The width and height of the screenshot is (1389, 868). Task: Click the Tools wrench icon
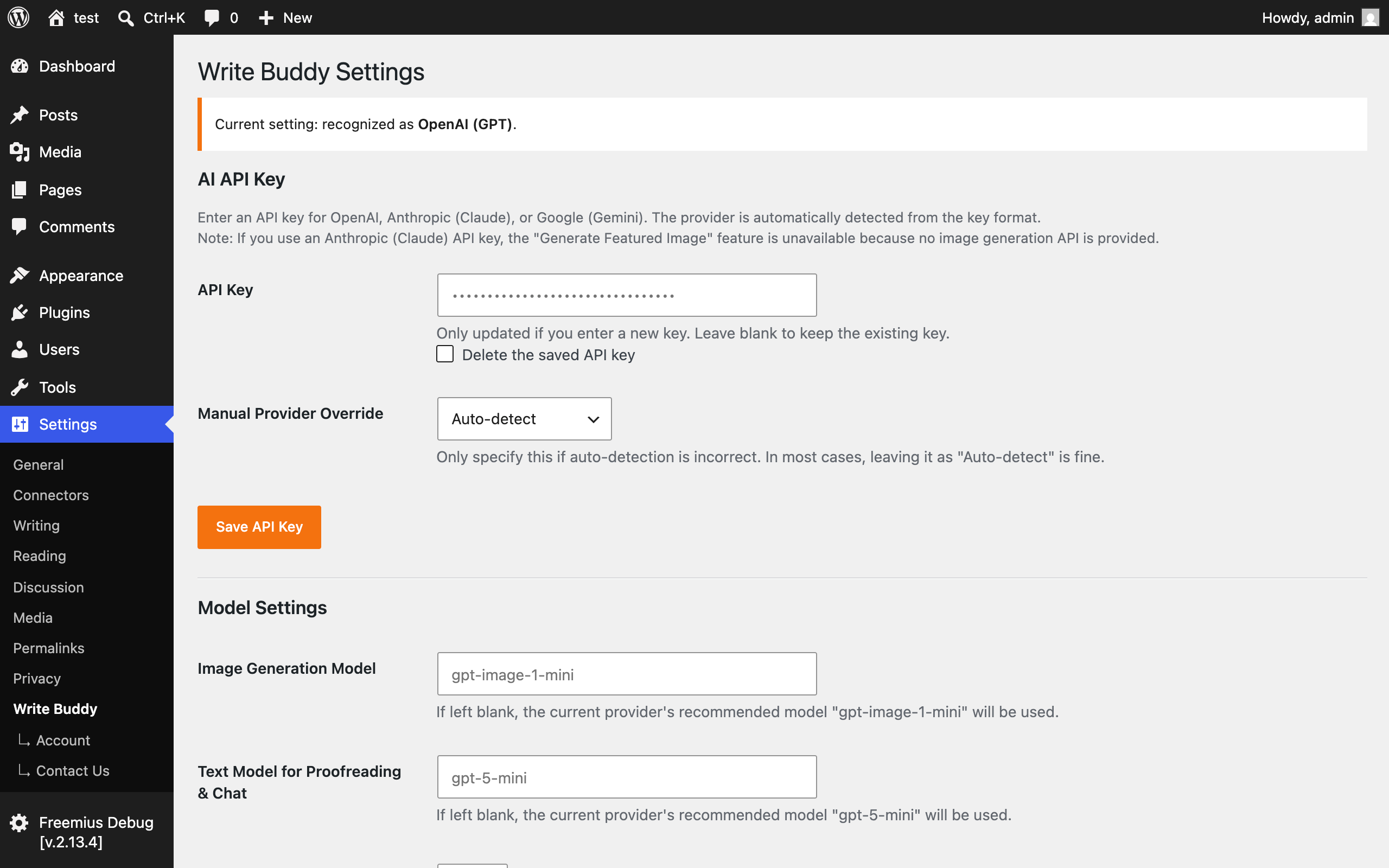(x=20, y=387)
